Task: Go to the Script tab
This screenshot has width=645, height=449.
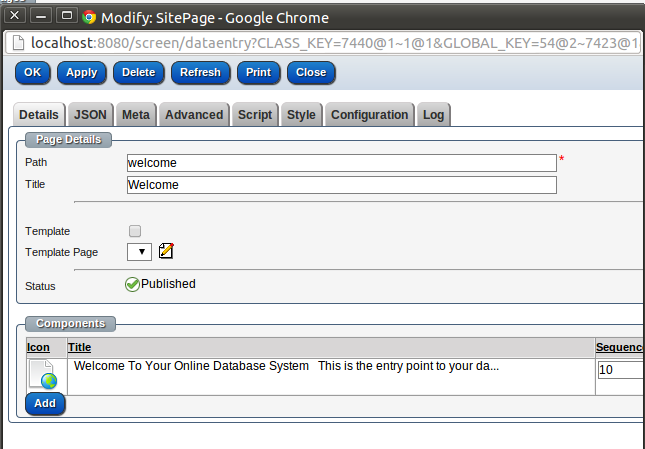Action: 255,115
